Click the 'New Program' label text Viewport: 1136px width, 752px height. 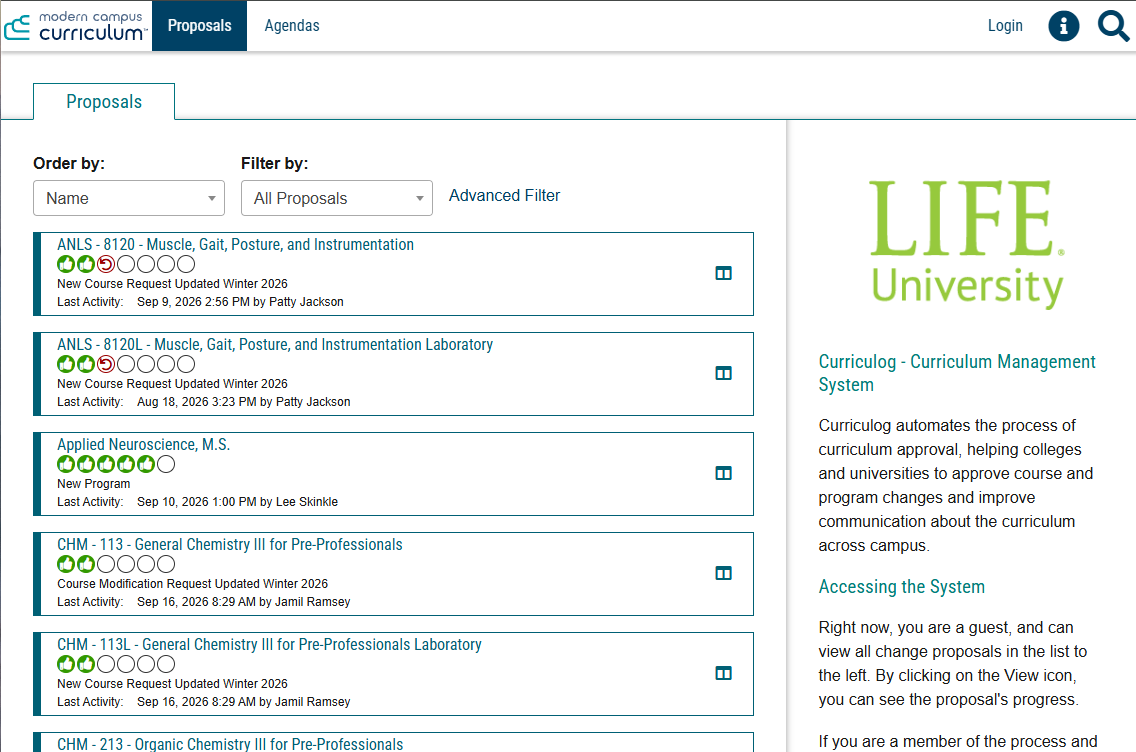(x=93, y=484)
